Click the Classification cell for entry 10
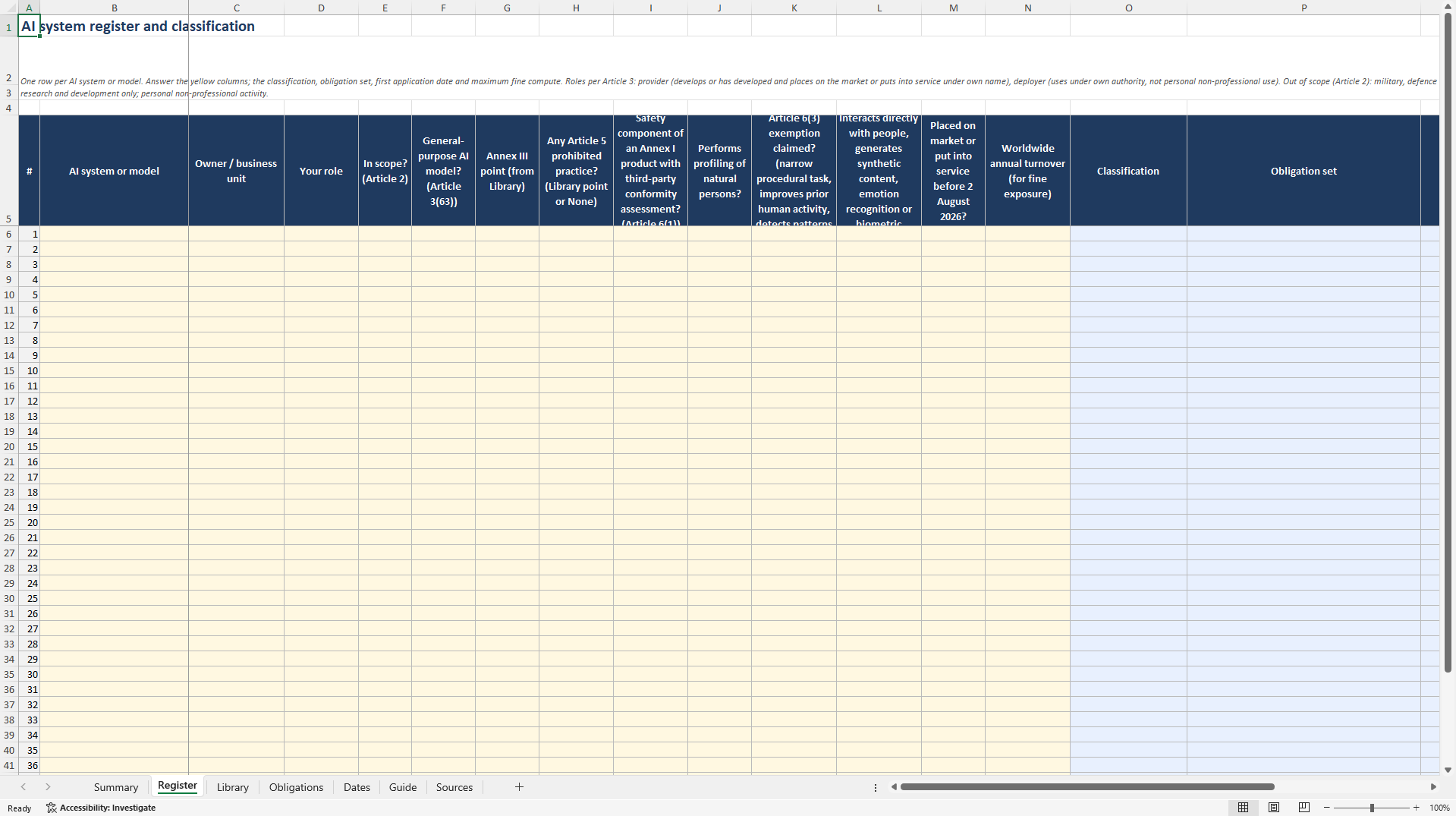 [x=1128, y=370]
